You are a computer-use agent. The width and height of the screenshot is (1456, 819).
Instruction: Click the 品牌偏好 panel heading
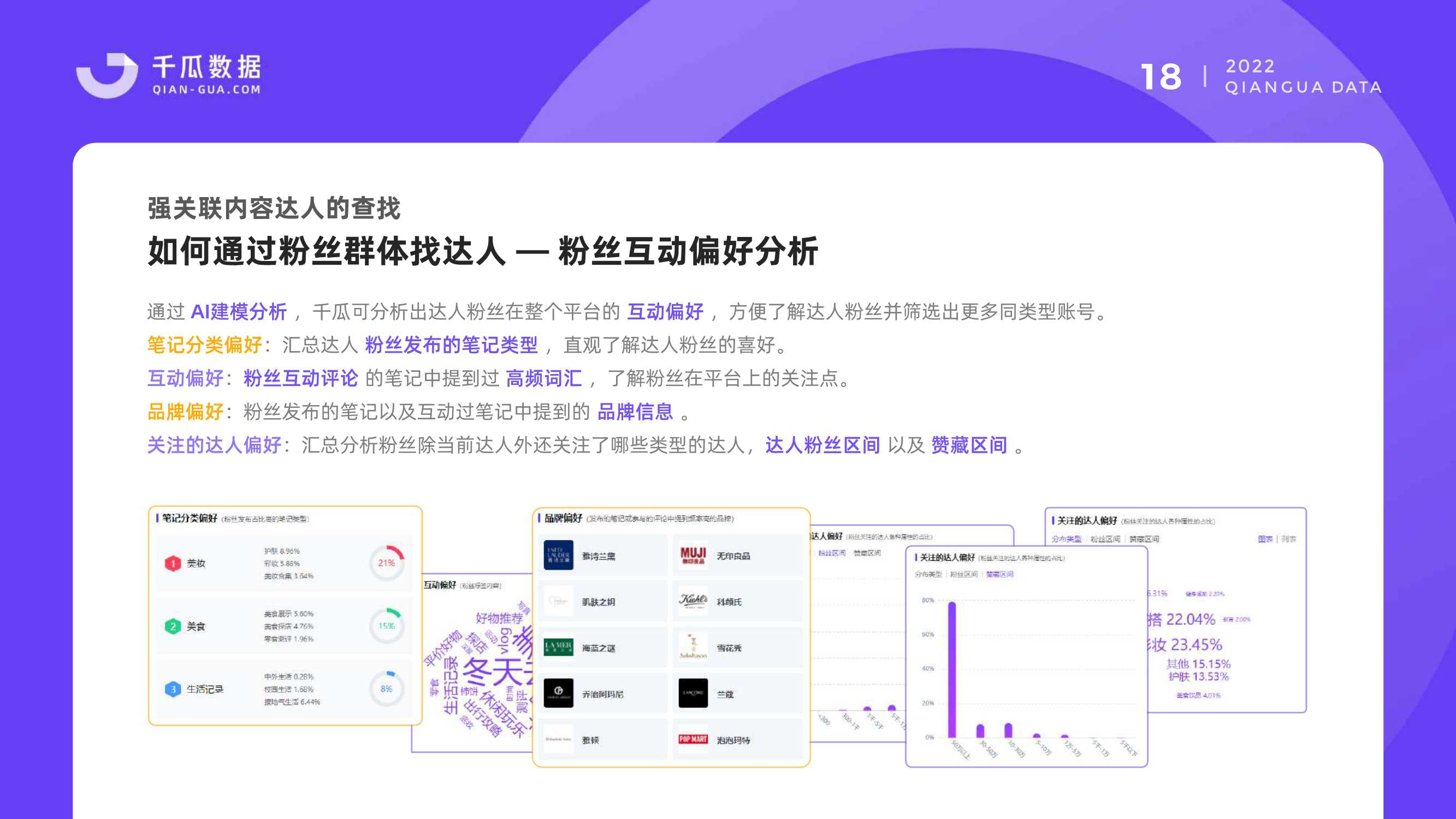(x=564, y=518)
